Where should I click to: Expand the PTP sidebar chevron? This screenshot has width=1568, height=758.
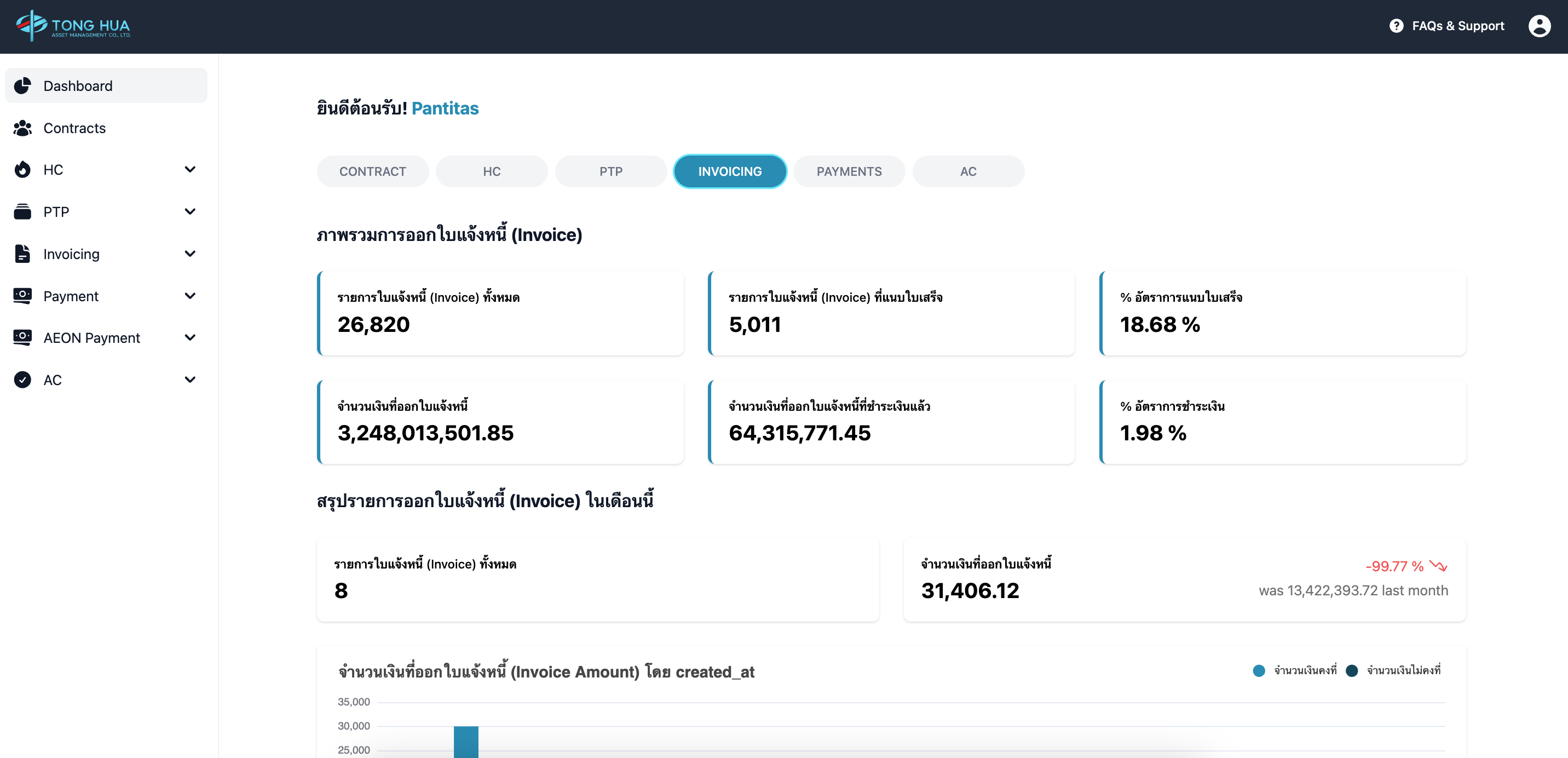(x=190, y=212)
